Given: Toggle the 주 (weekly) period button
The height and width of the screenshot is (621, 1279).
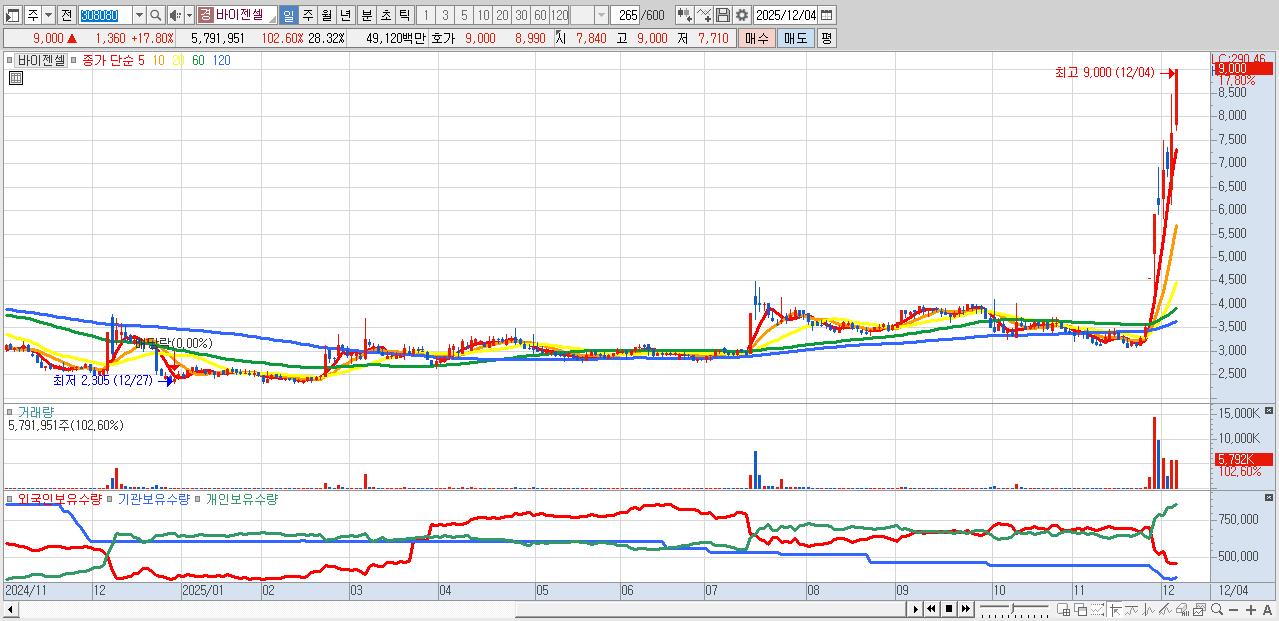Looking at the screenshot, I should 307,15.
